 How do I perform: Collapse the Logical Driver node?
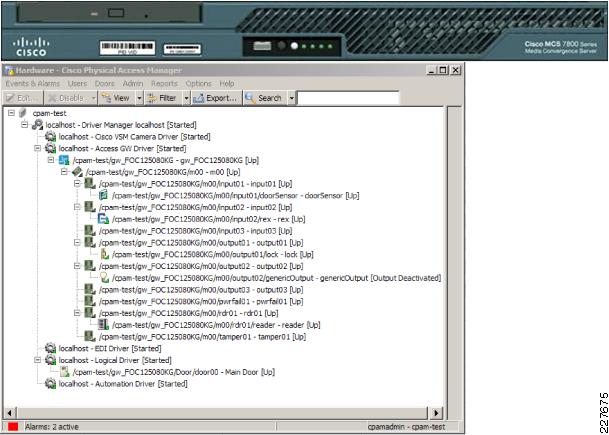click(x=38, y=360)
